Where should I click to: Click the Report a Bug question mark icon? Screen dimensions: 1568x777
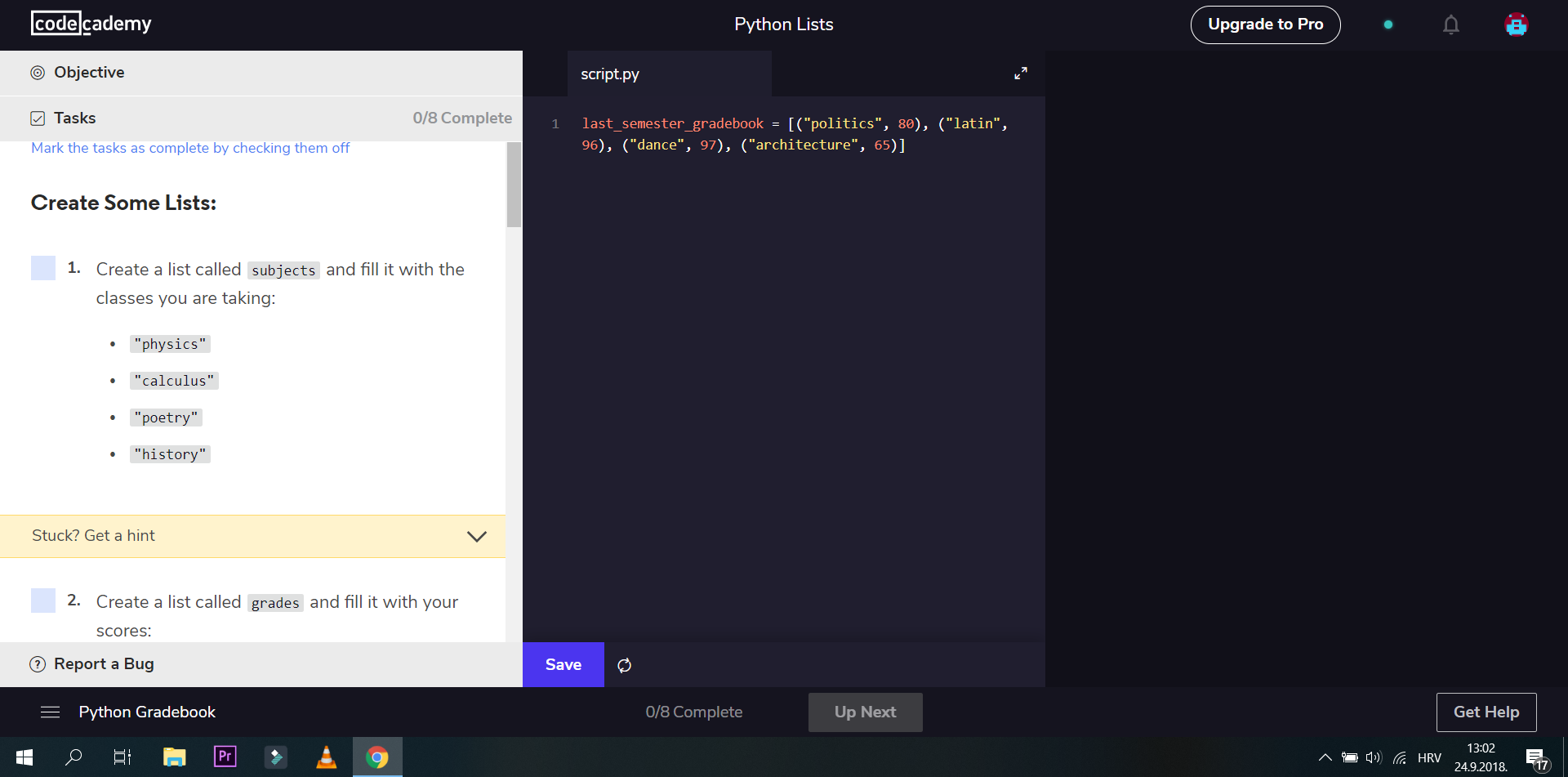36,664
